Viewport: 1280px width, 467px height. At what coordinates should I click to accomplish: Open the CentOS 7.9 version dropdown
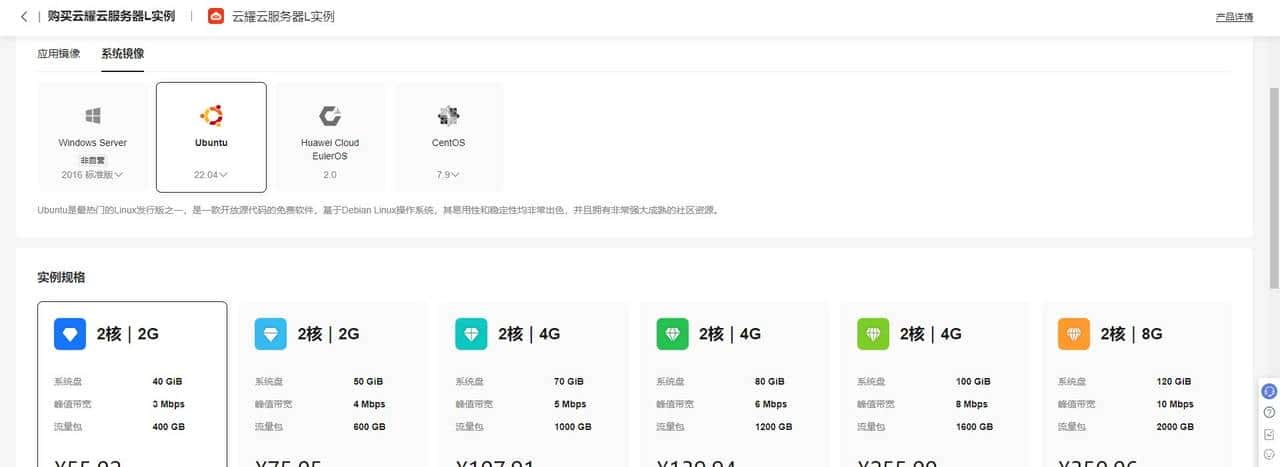tap(449, 174)
